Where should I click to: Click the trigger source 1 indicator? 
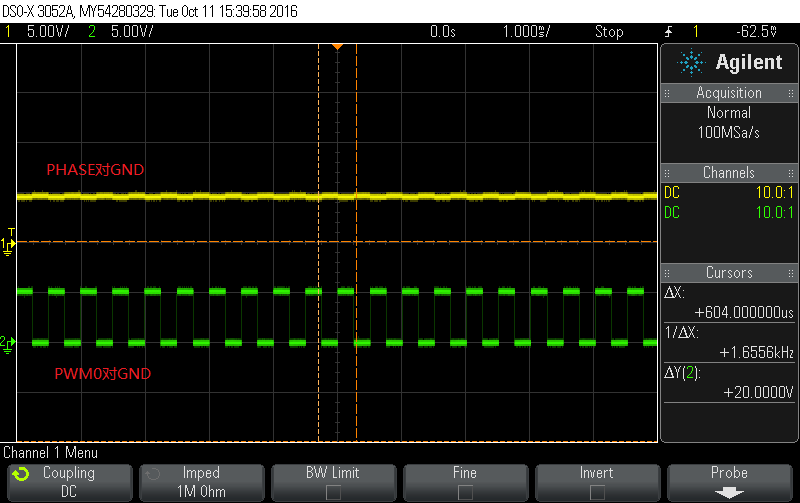pyautogui.click(x=695, y=32)
